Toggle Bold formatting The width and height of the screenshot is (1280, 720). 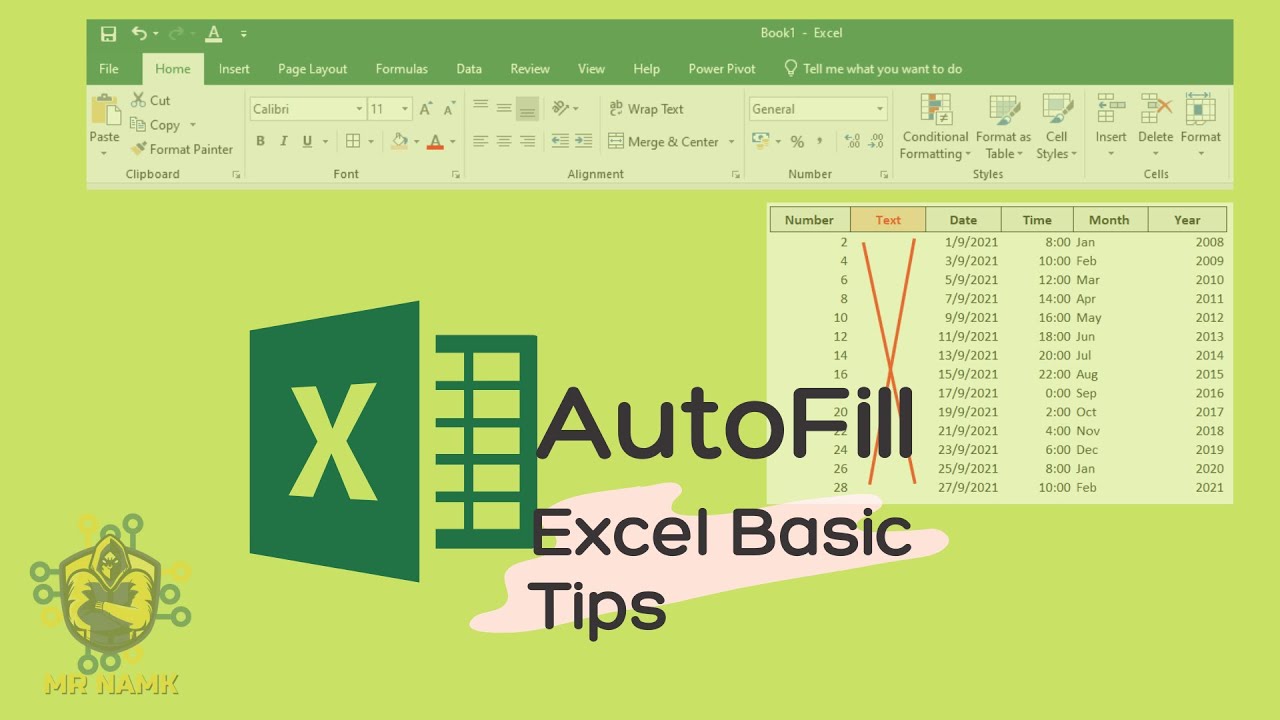click(x=260, y=141)
